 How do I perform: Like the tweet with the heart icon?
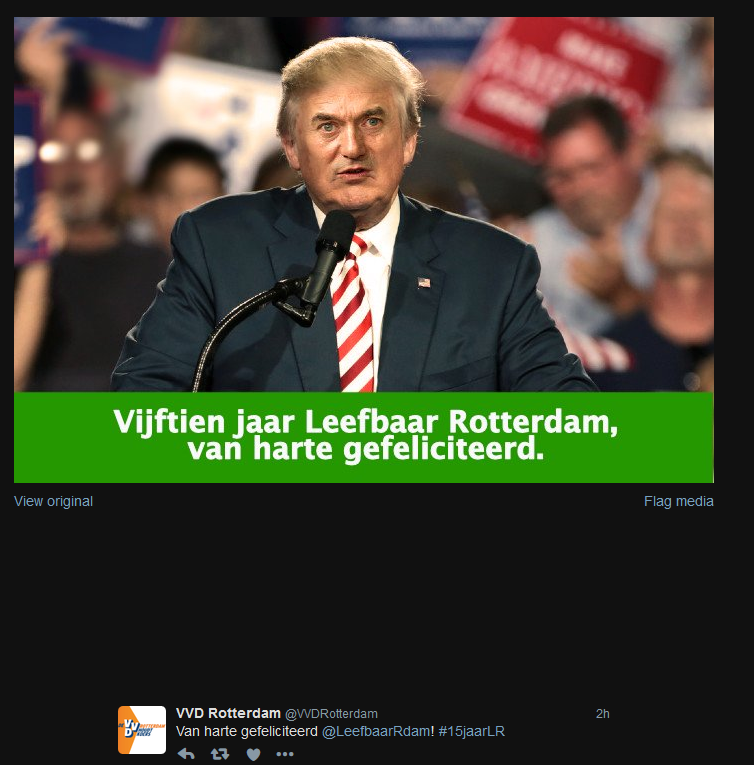point(253,754)
